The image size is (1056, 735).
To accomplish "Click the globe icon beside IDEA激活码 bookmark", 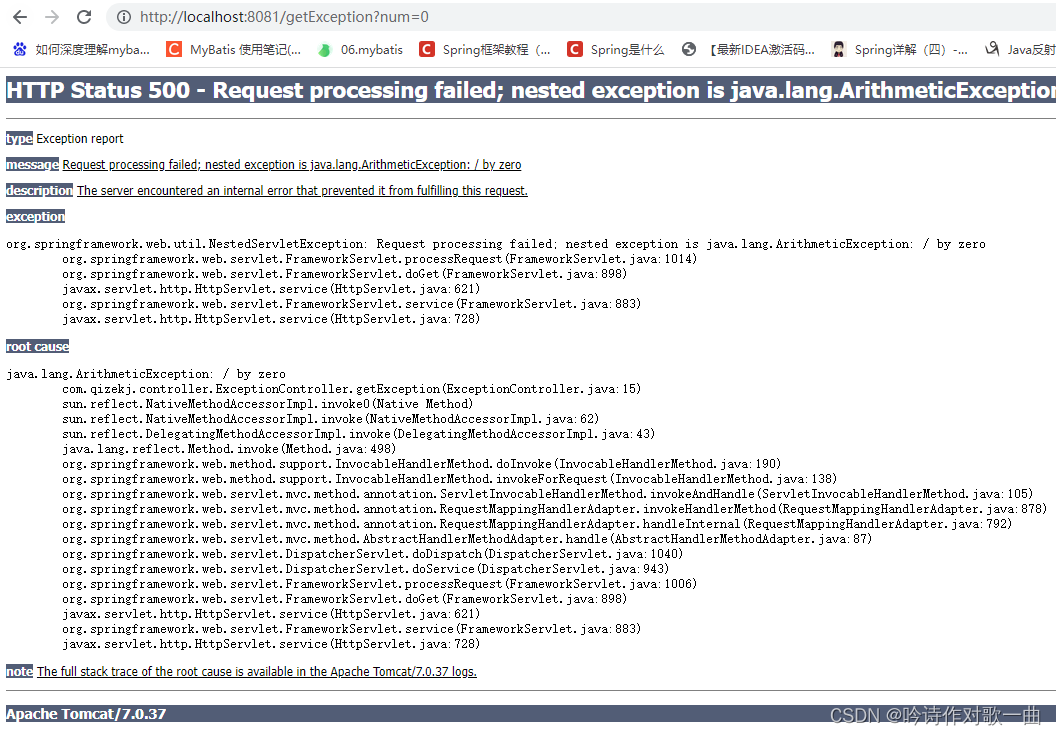I will (x=688, y=49).
